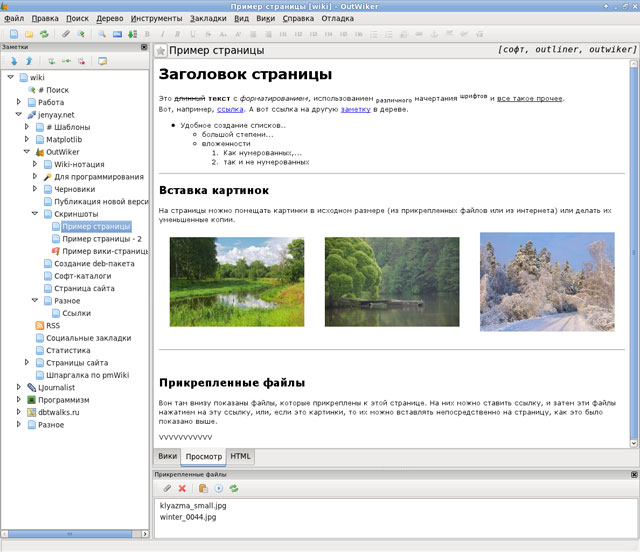Click the yellow note properties icon in notes toolbar
Image resolution: width=640 pixels, height=552 pixels.
coord(102,61)
